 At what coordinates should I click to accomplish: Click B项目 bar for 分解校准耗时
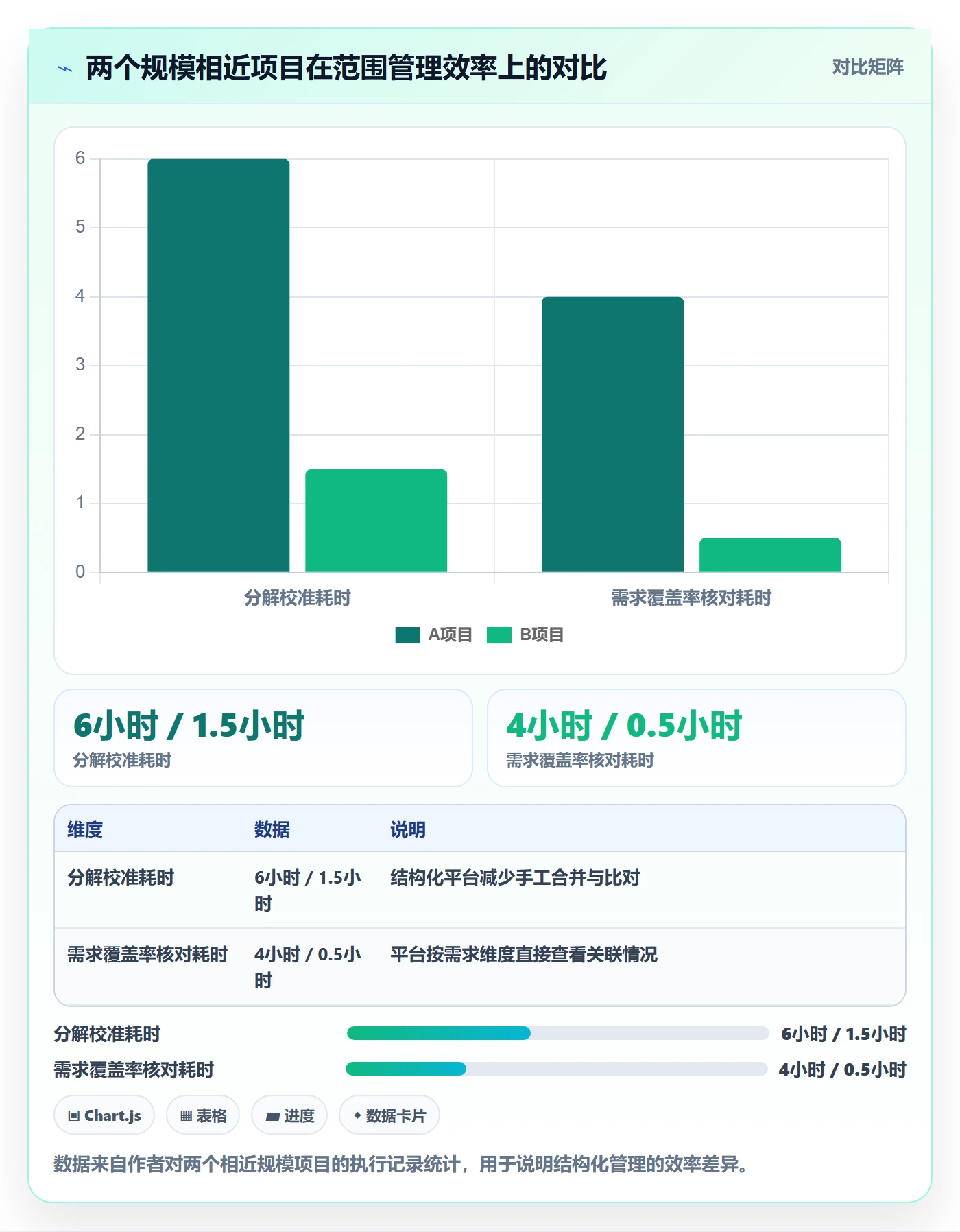(x=376, y=521)
